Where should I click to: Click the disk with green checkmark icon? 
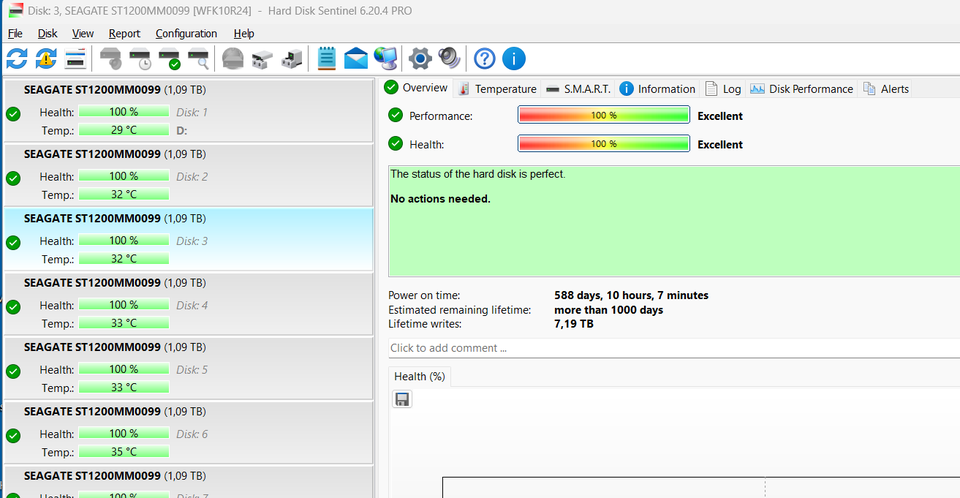[x=170, y=59]
